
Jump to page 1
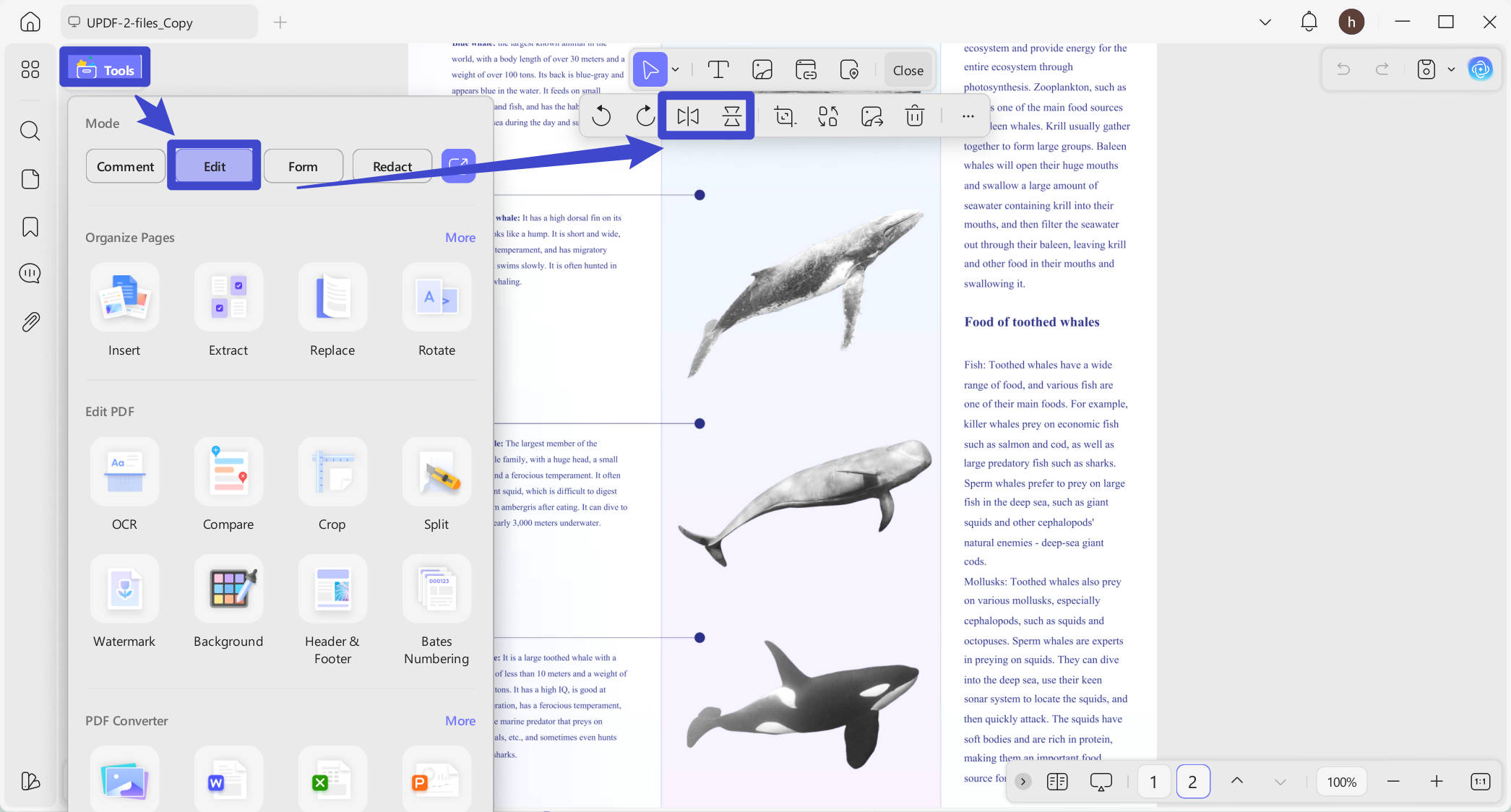pyautogui.click(x=1153, y=782)
